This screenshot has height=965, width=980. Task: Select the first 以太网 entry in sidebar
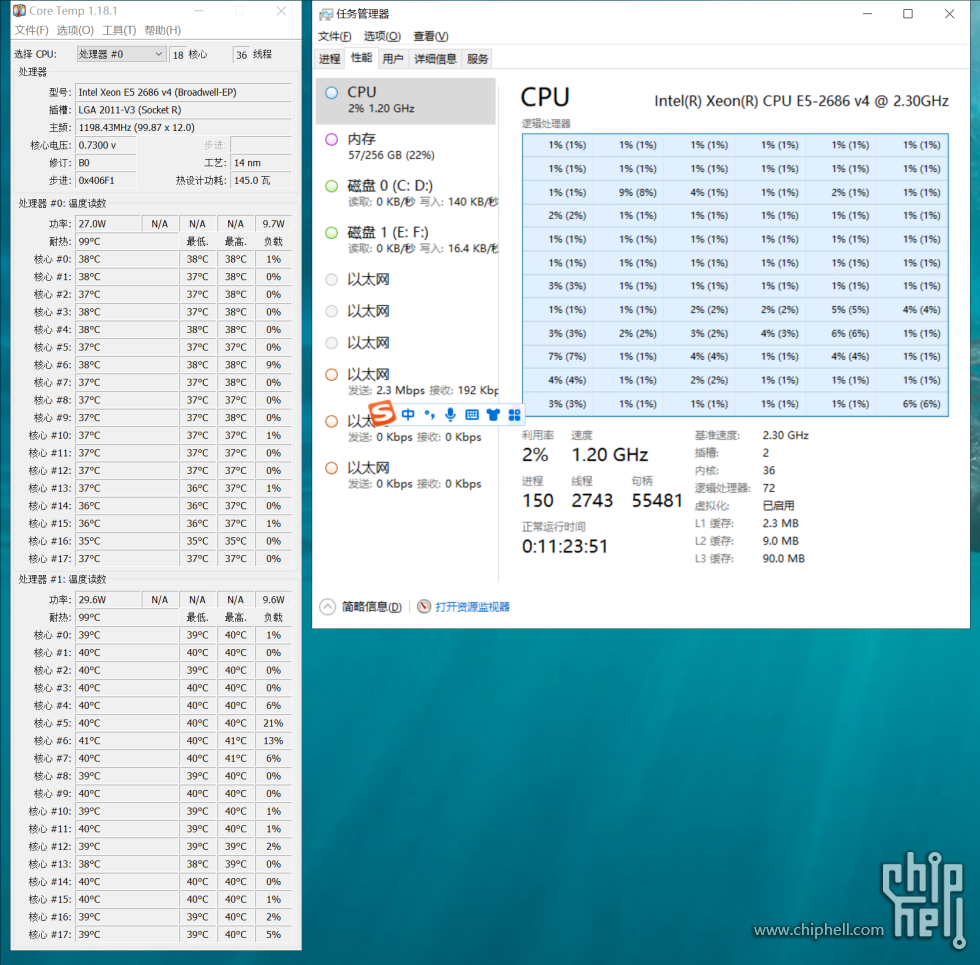pyautogui.click(x=406, y=279)
